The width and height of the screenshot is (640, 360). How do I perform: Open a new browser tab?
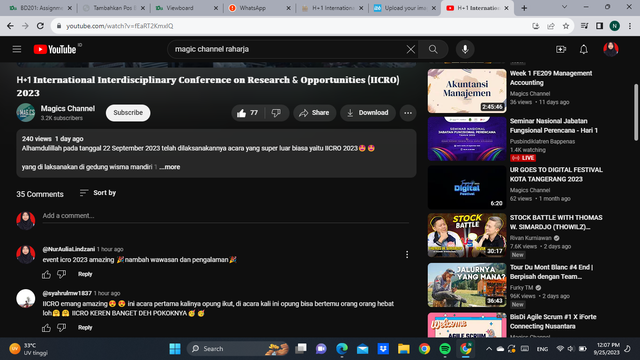click(x=524, y=8)
